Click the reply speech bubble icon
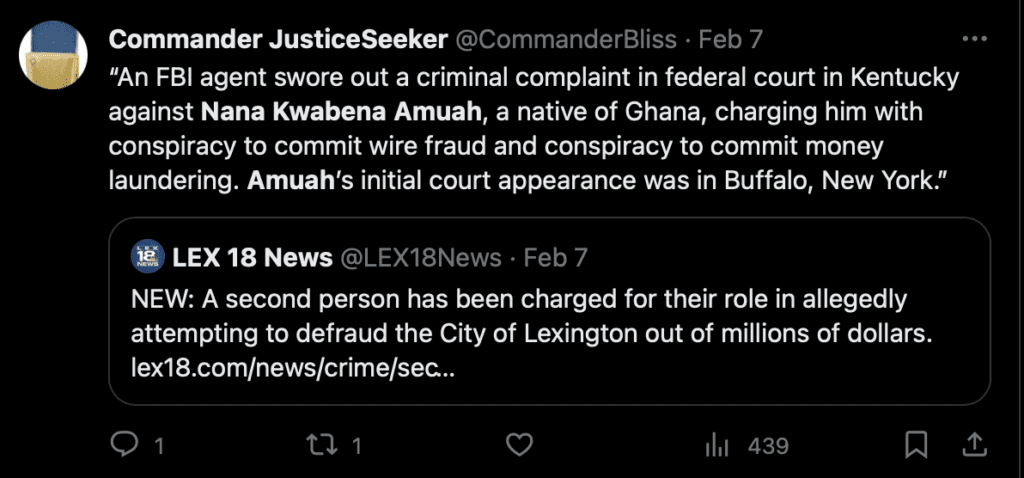 click(124, 445)
